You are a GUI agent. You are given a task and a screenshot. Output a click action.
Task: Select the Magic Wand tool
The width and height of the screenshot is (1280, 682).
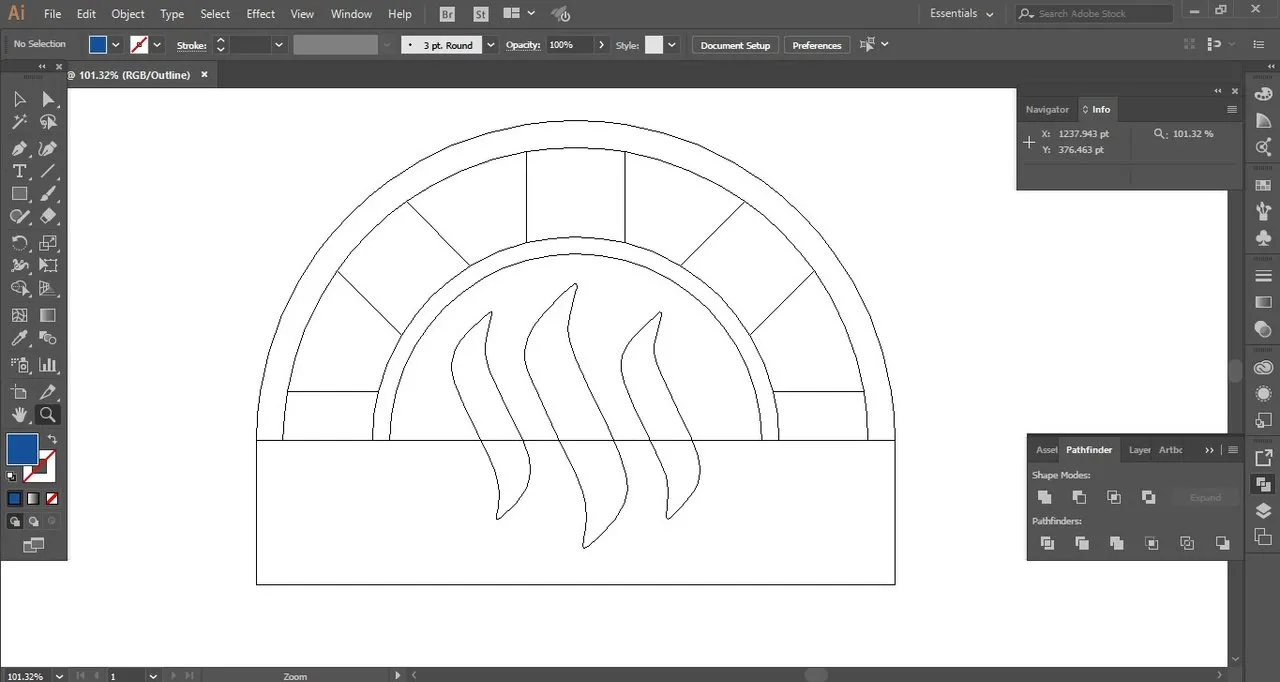tap(19, 122)
